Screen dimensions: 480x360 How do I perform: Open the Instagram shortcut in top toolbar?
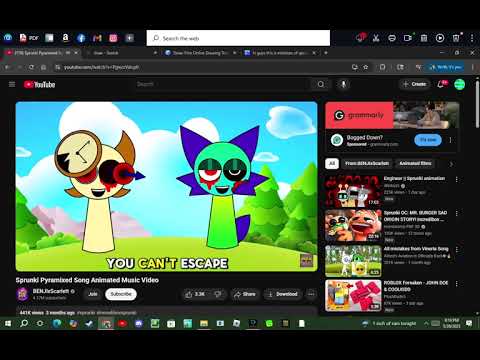click(113, 38)
